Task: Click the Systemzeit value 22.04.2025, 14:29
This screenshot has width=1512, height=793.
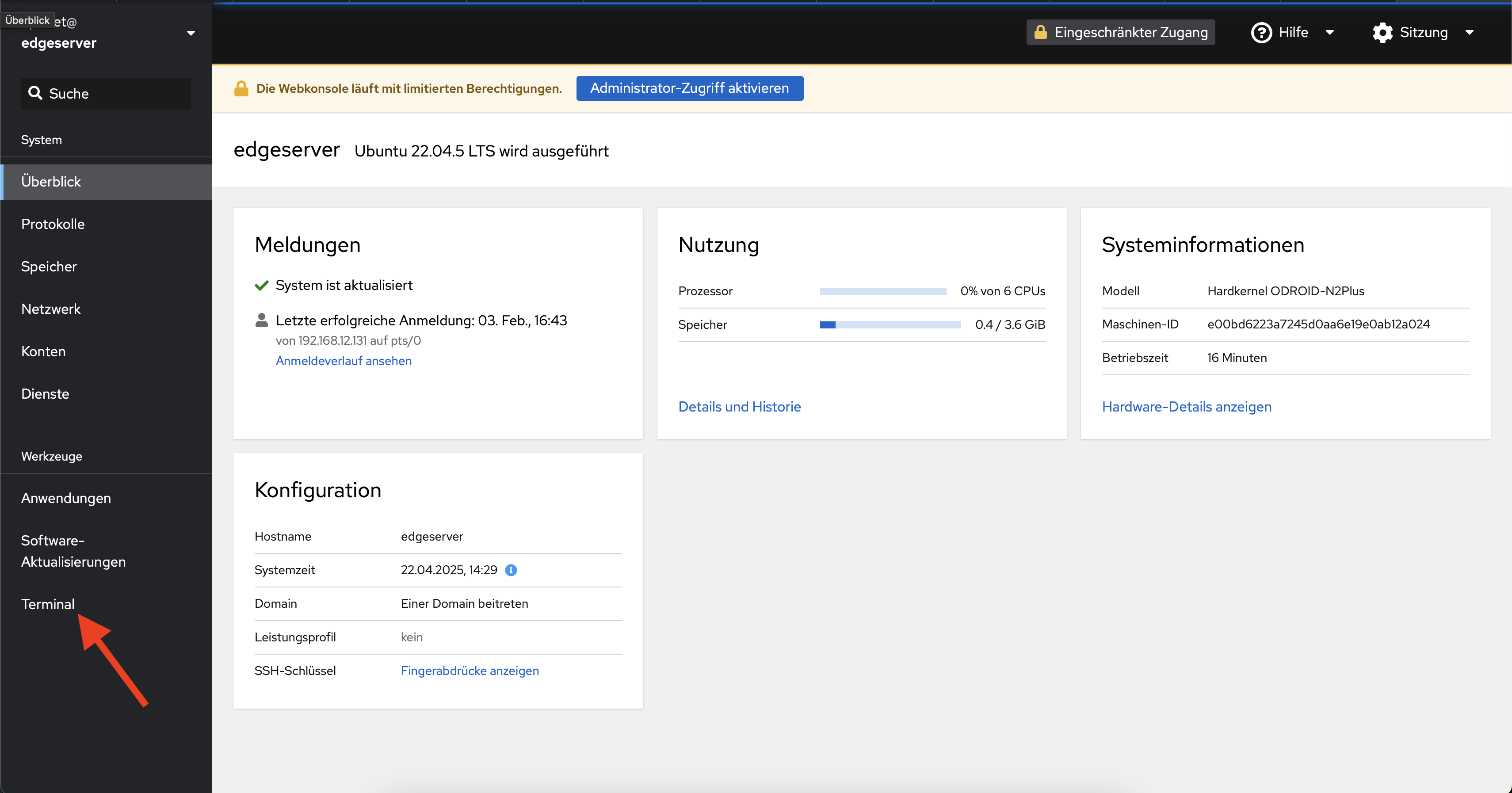Action: (449, 570)
